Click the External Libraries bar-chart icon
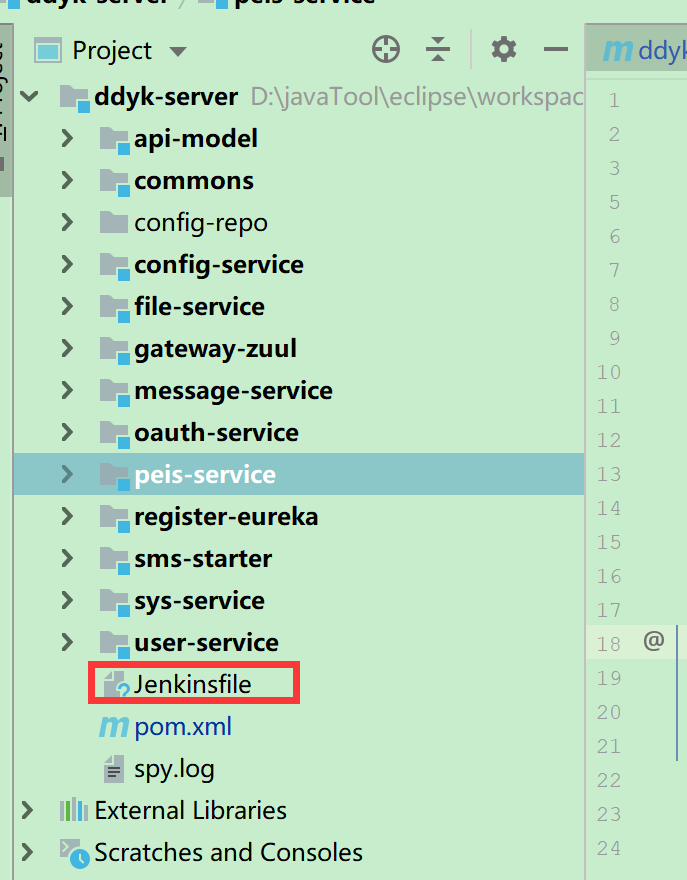687x880 pixels. [75, 810]
